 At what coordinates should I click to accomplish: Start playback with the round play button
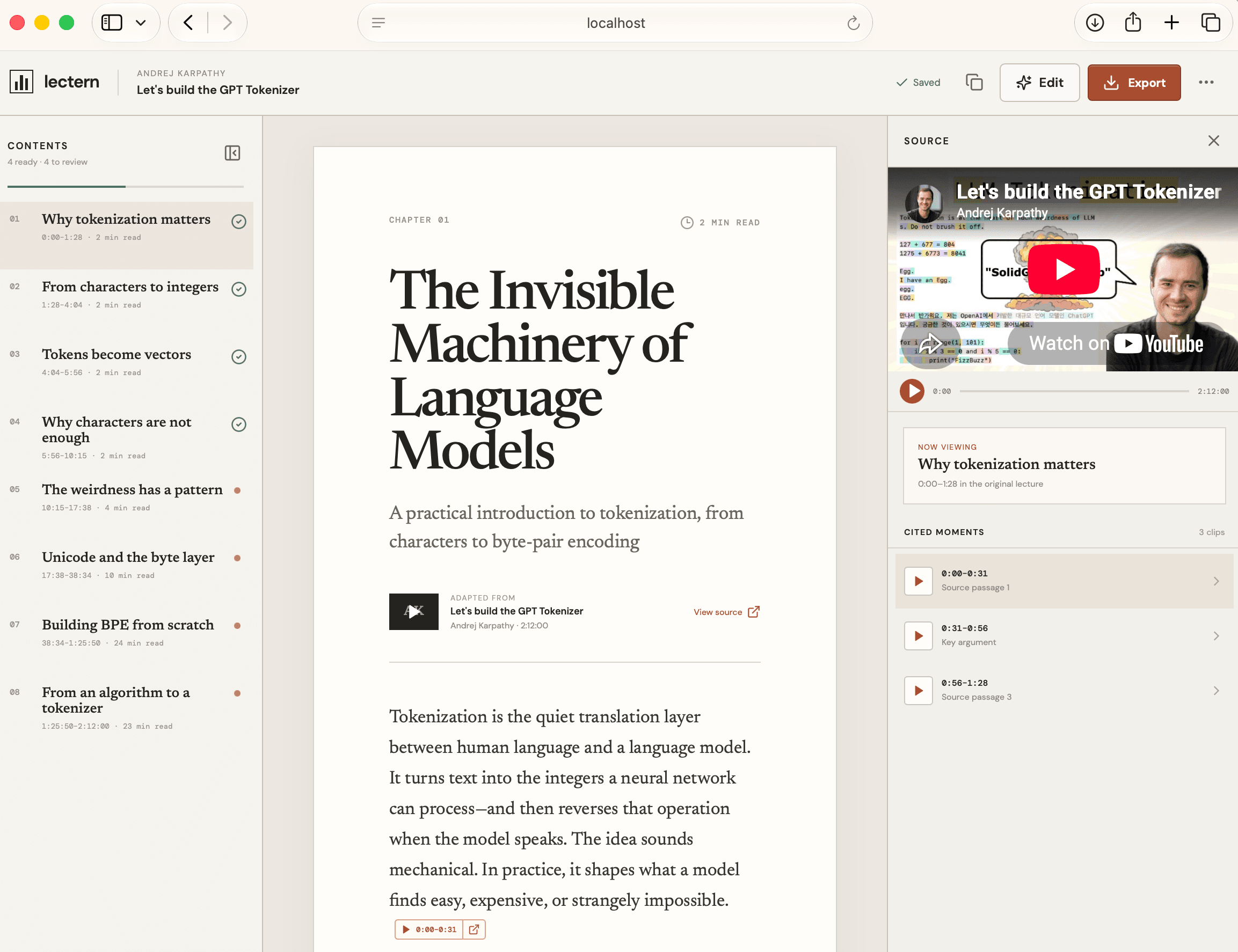point(912,391)
